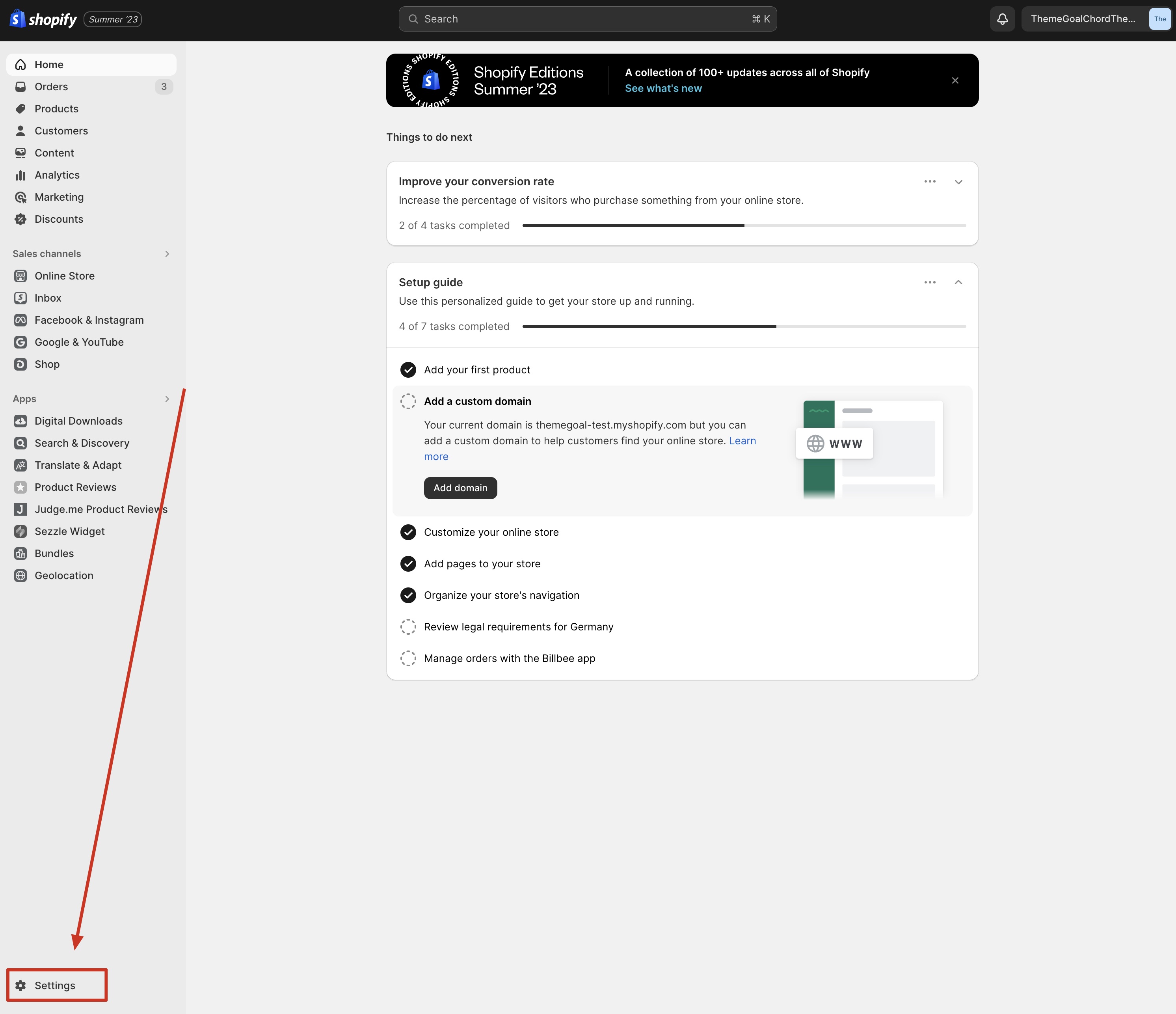The image size is (1176, 1014).
Task: Uncheck the Add your first product task
Action: [x=408, y=369]
